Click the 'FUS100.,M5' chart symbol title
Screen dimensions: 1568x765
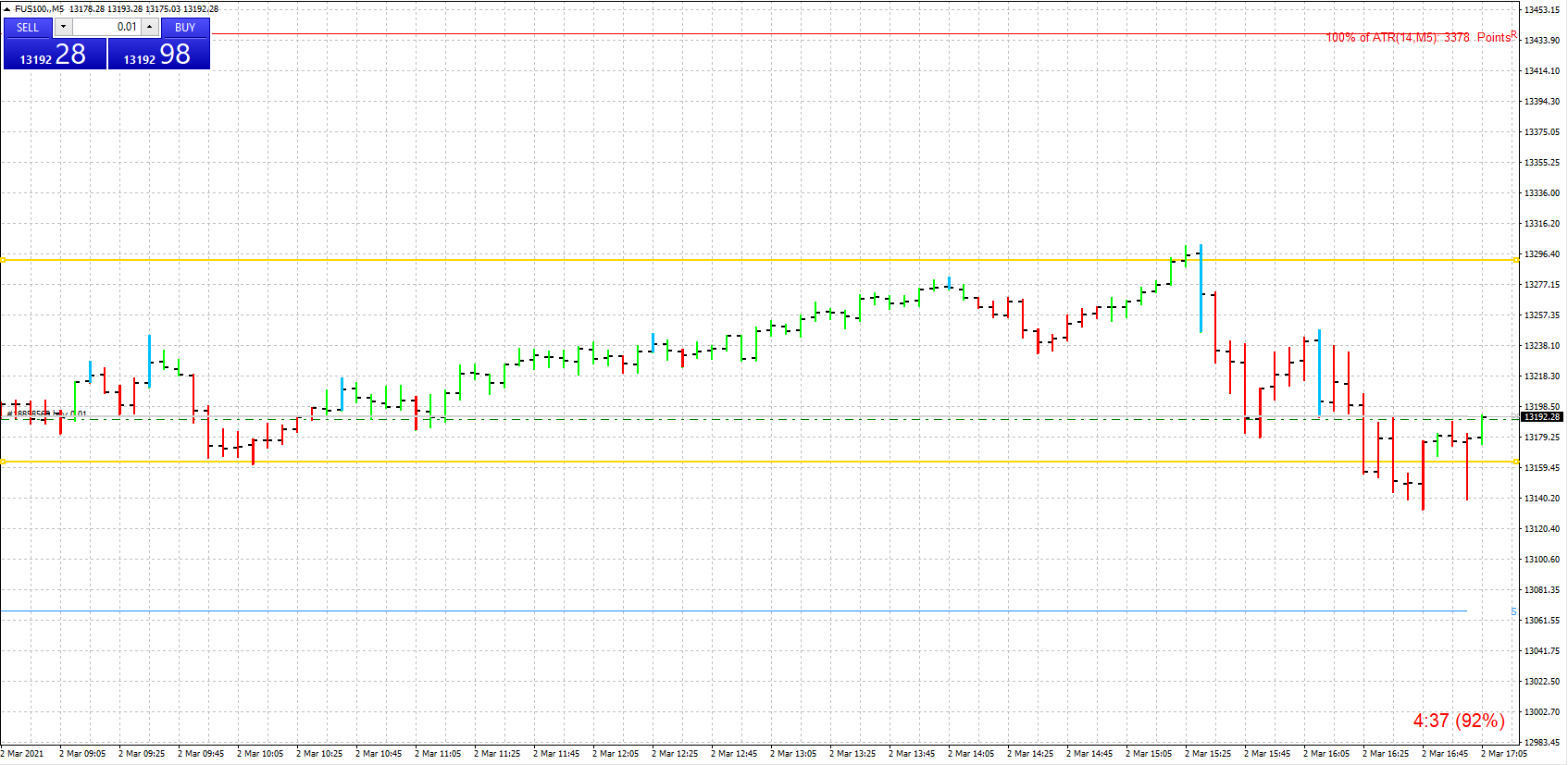click(x=40, y=8)
